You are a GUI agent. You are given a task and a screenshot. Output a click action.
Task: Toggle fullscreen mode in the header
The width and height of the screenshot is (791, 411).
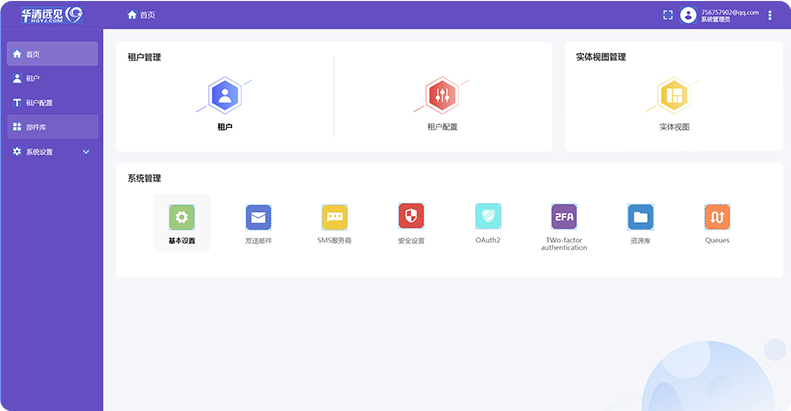click(668, 15)
